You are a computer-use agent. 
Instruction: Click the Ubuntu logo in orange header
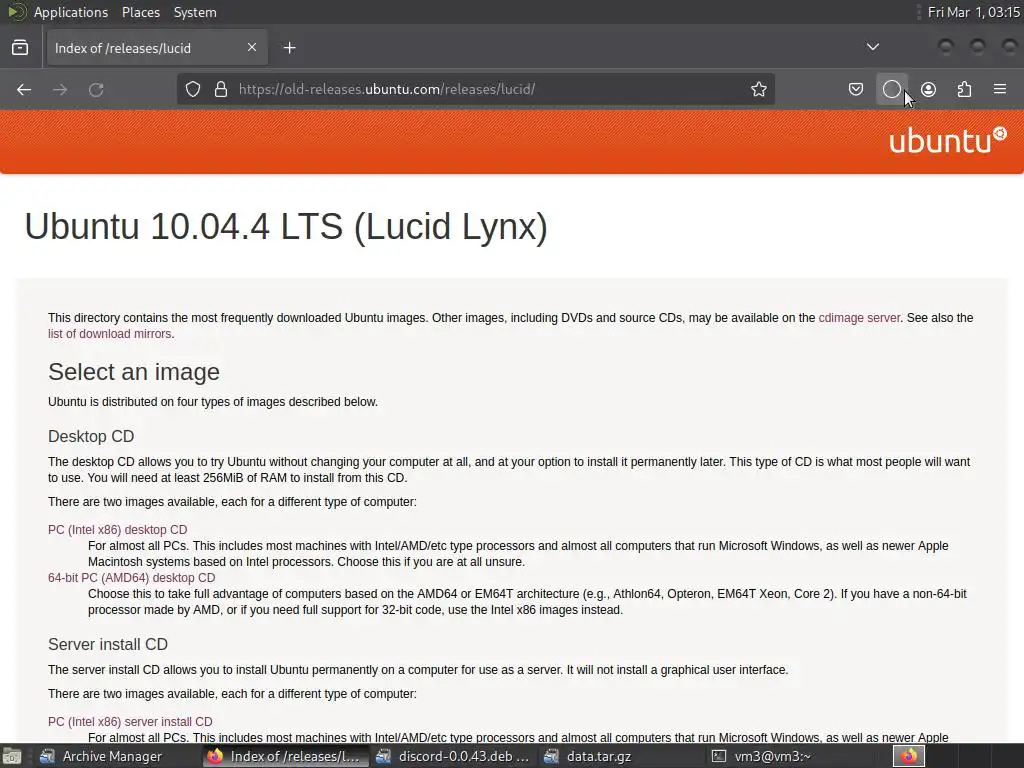point(948,140)
